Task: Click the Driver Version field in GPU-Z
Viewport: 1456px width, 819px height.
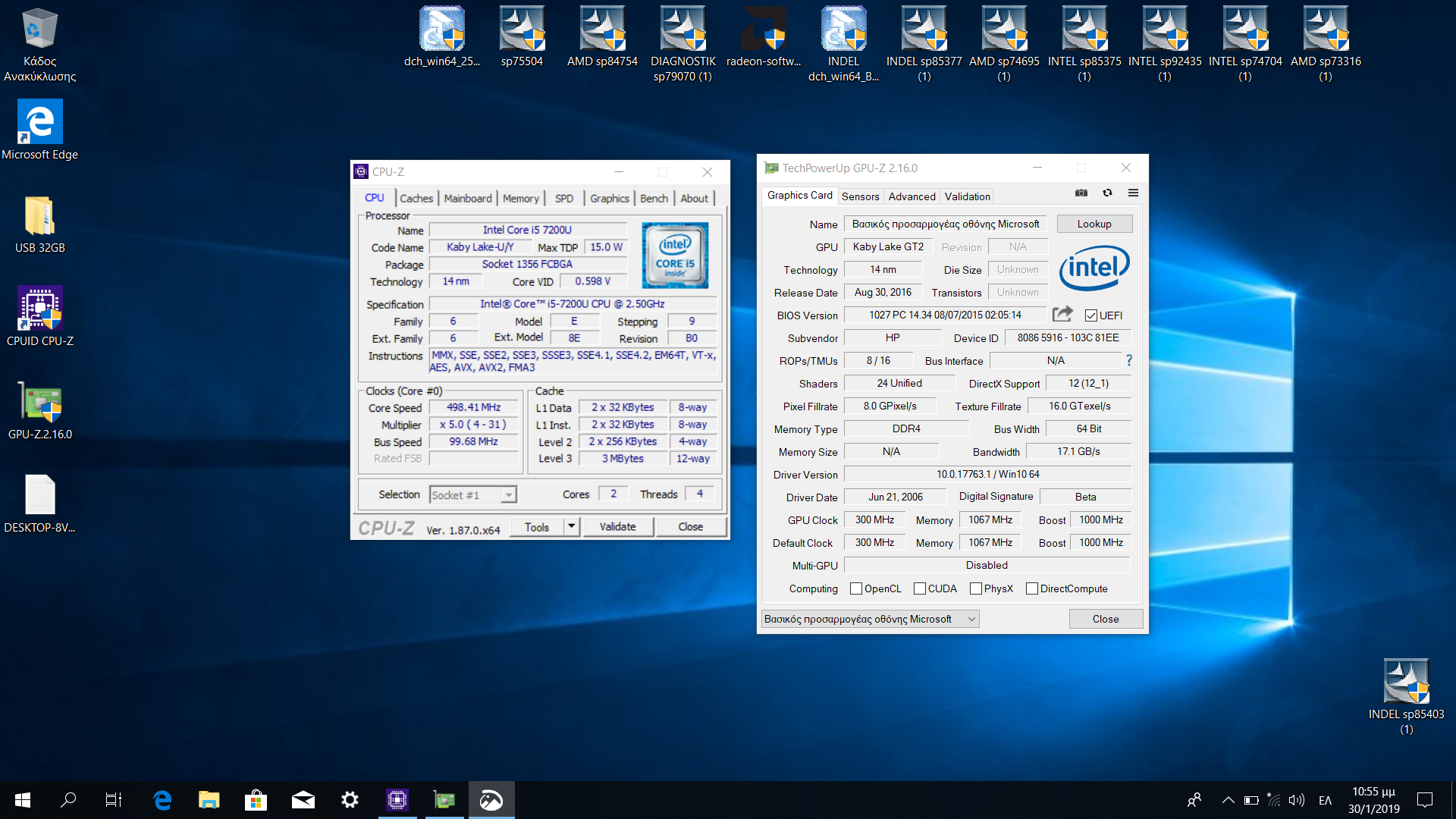Action: [988, 474]
